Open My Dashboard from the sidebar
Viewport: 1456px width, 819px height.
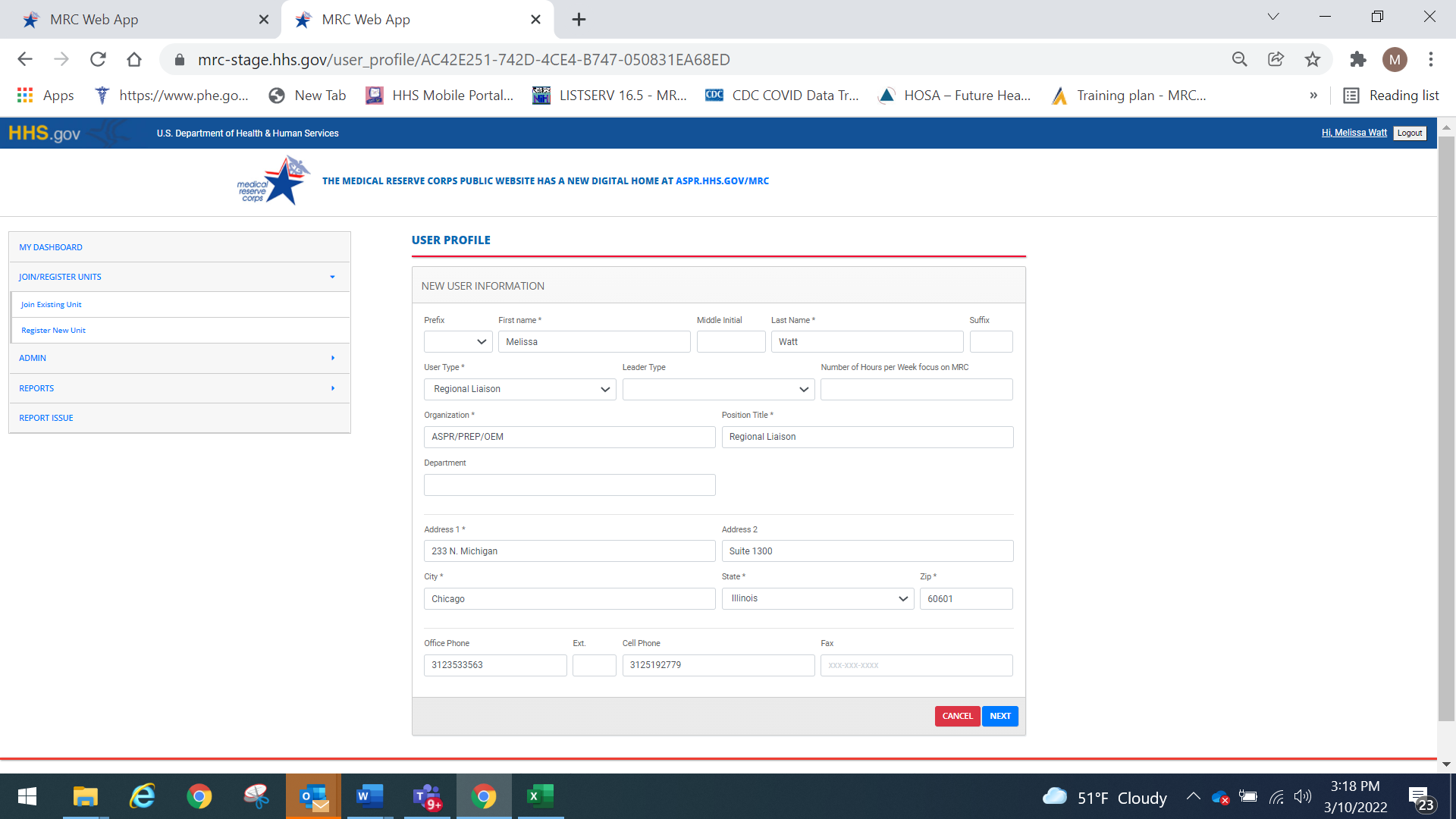pos(51,247)
